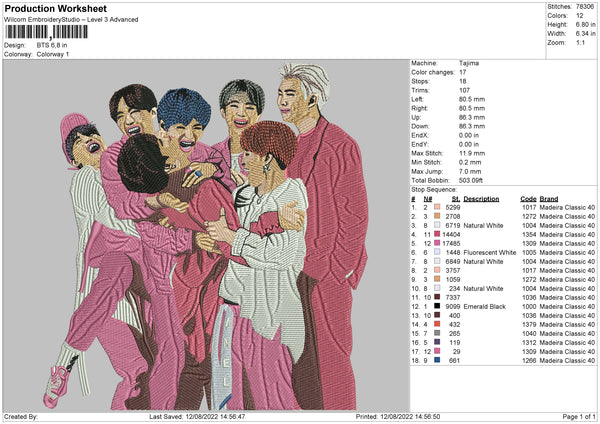The width and height of the screenshot is (600, 424).
Task: Click the thread code '1312'
Action: [x=529, y=342]
